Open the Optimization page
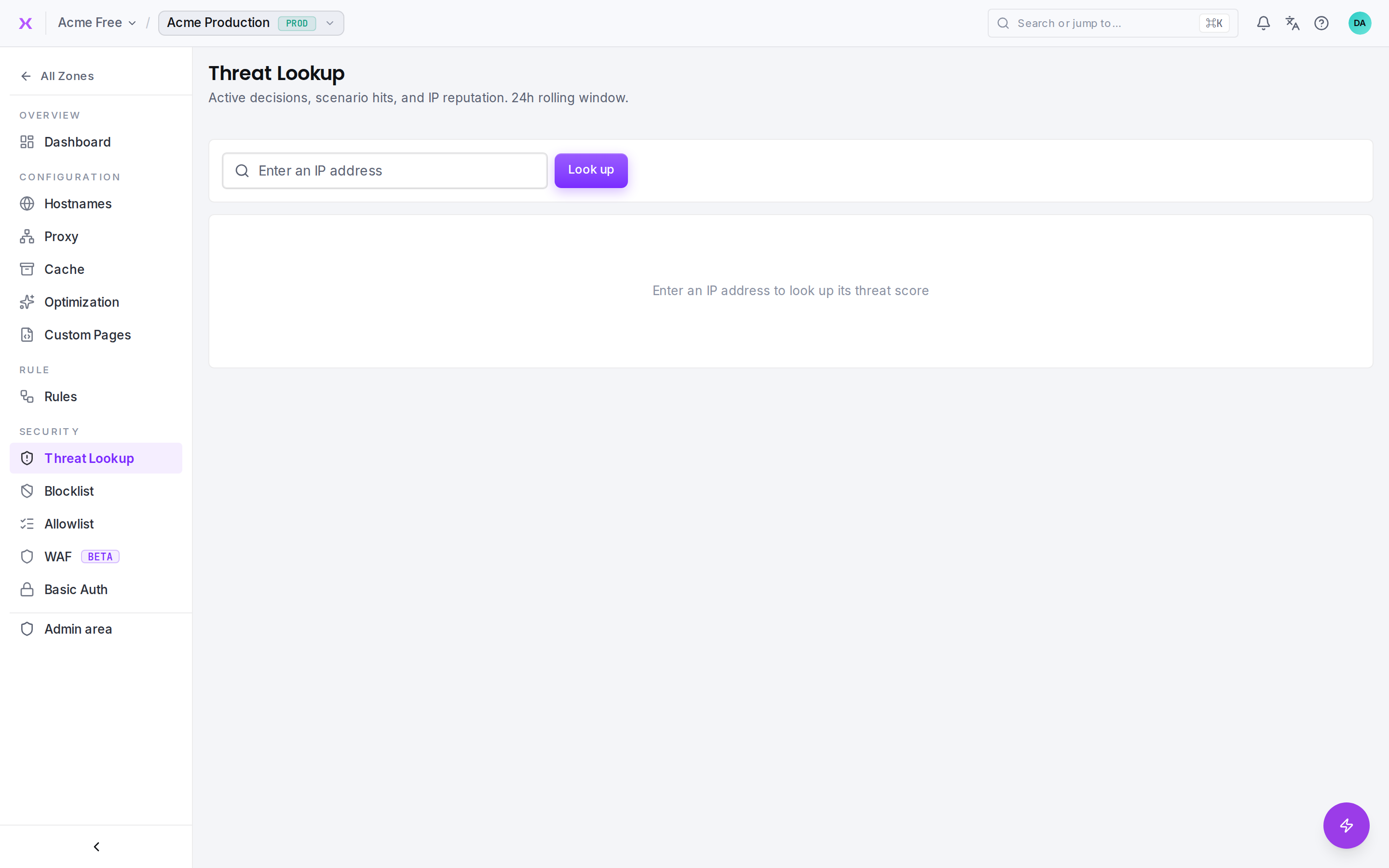1389x868 pixels. (96, 302)
